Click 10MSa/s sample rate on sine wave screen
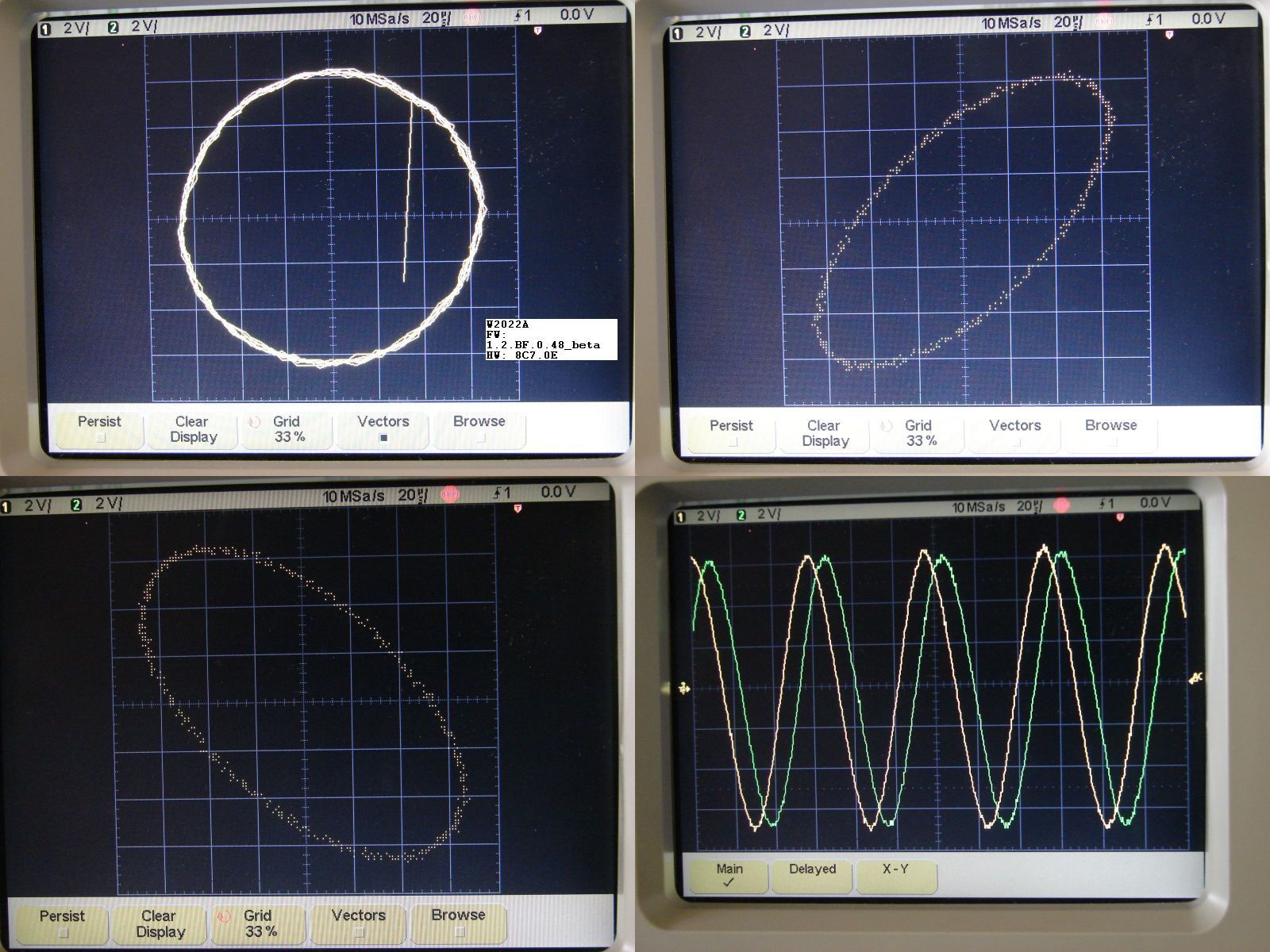 pos(979,507)
